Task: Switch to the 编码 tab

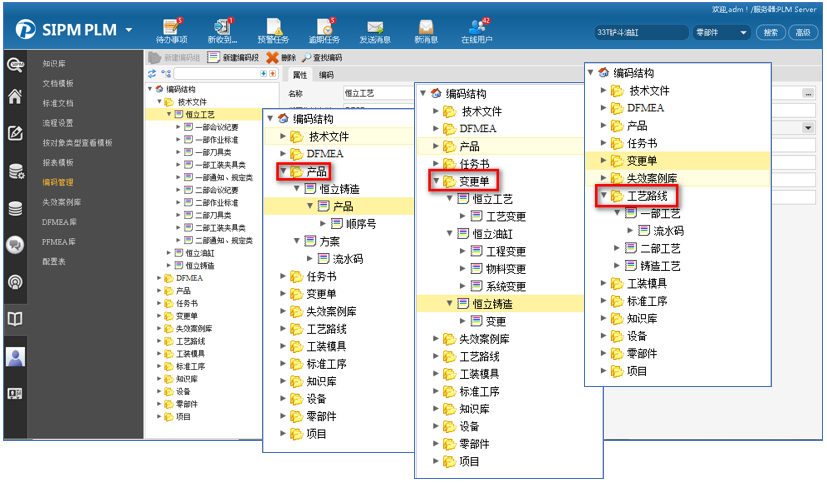Action: point(326,74)
